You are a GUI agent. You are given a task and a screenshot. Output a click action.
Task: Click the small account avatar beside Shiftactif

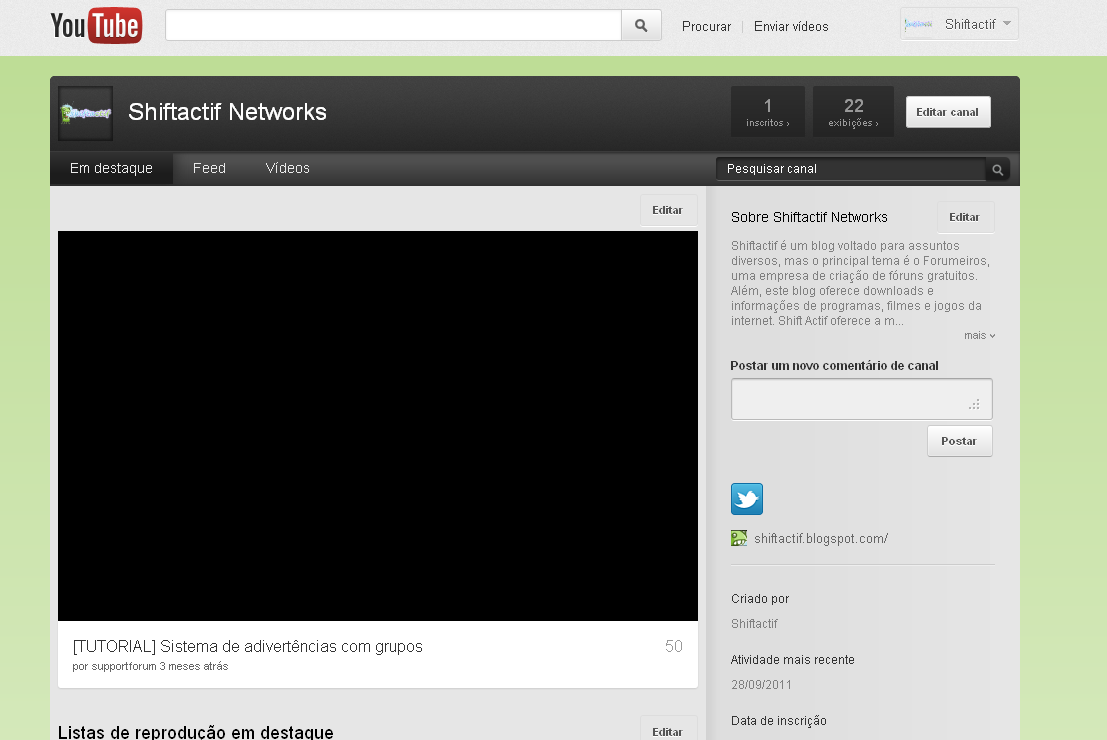[x=918, y=25]
